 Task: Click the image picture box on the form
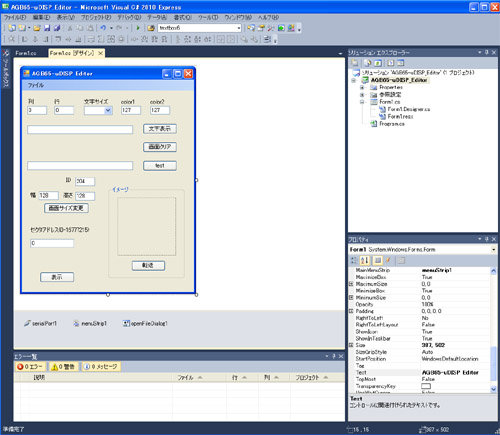pos(146,226)
